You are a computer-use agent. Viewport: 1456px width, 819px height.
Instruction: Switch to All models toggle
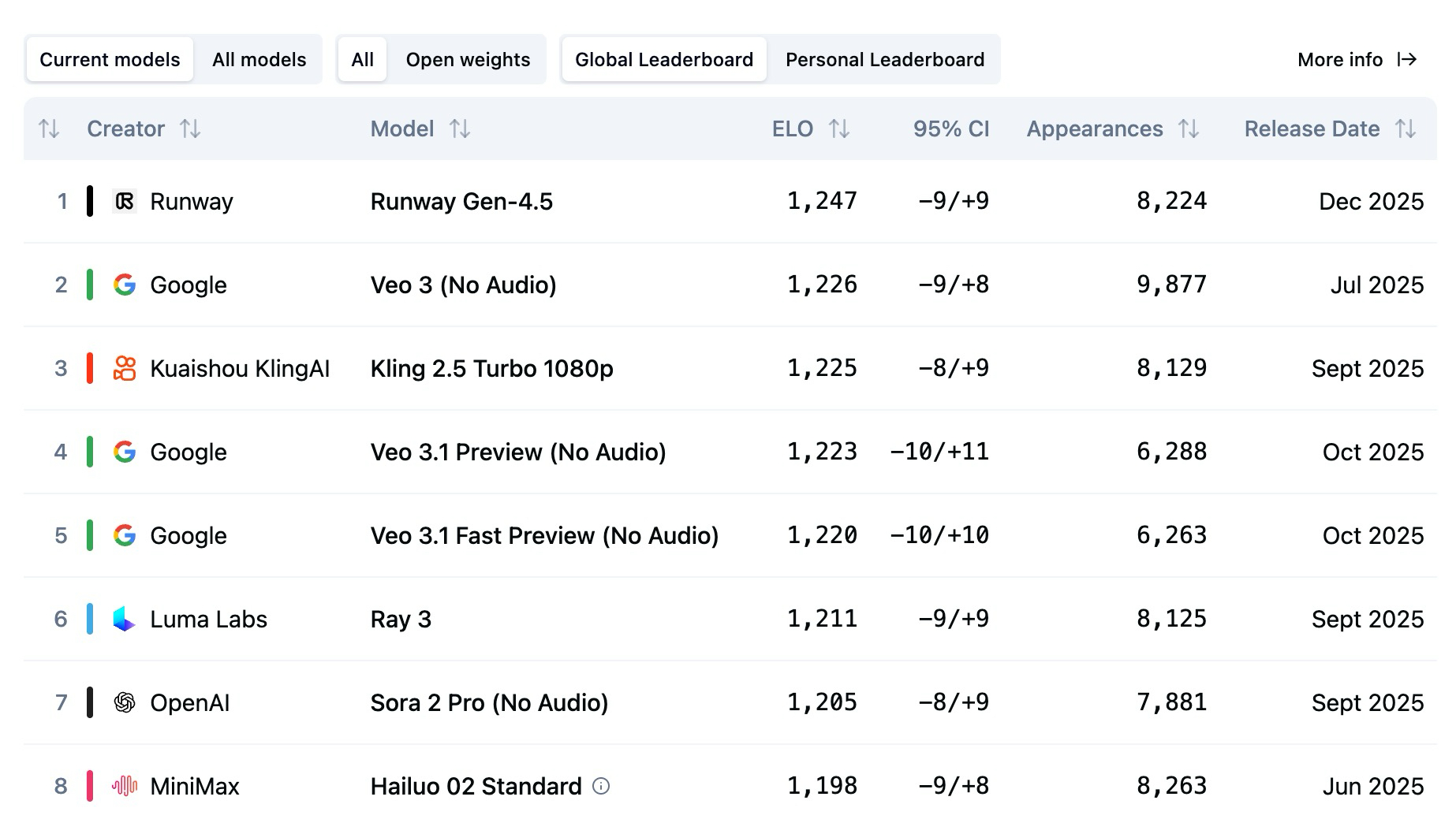point(259,60)
